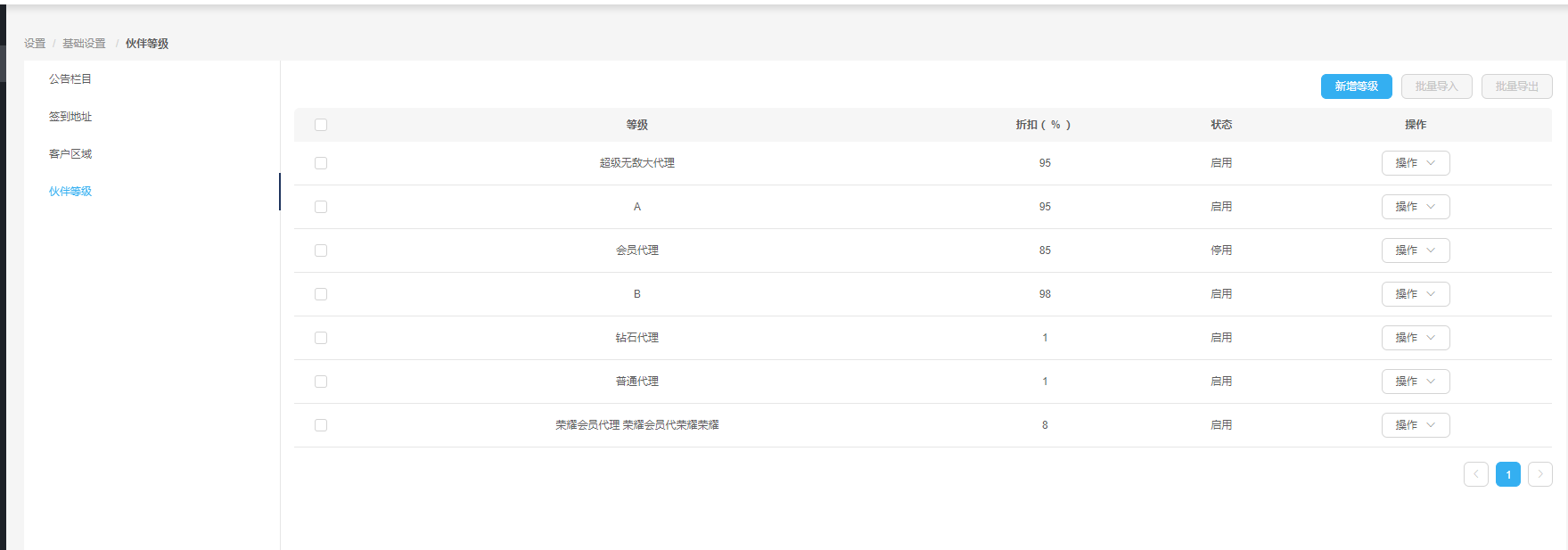The width and height of the screenshot is (1568, 550).
Task: Select 伙伴等级 in the sidebar menu
Action: tap(70, 192)
